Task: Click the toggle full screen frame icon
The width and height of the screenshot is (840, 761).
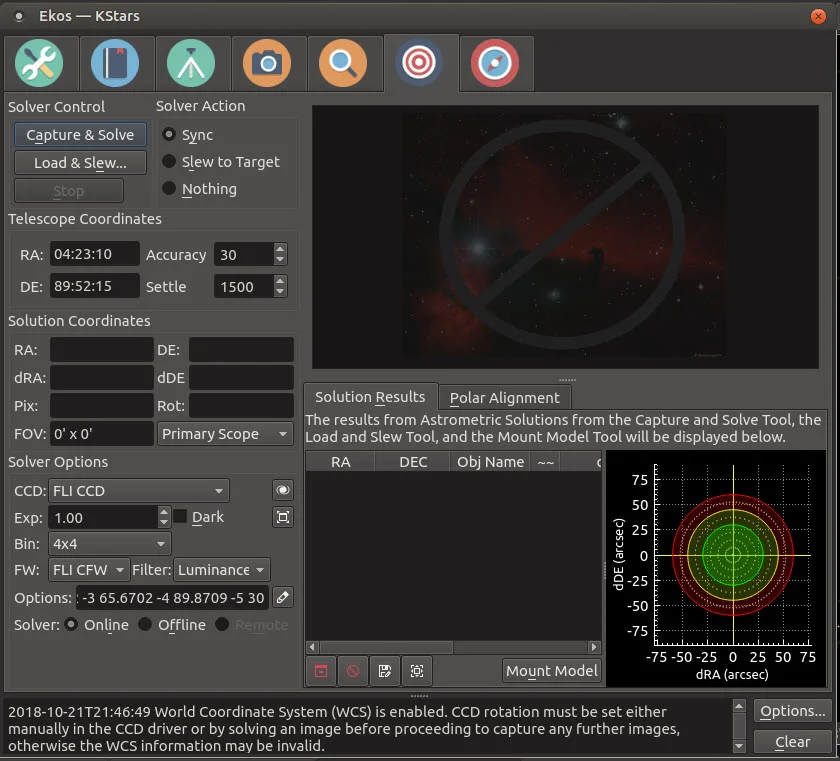Action: (283, 517)
